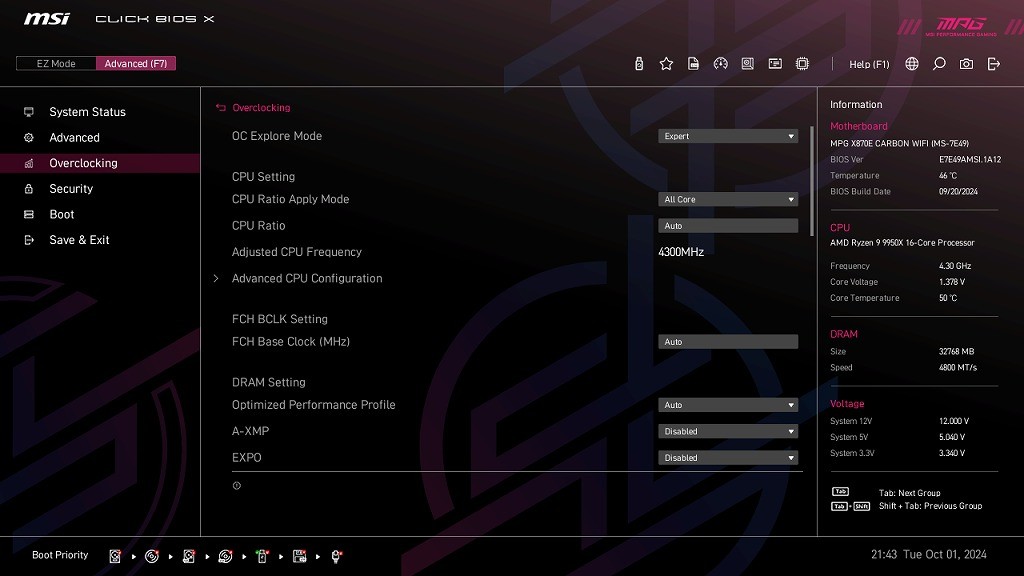Click the FCH Base Clock input field
The width and height of the screenshot is (1024, 576).
point(728,342)
